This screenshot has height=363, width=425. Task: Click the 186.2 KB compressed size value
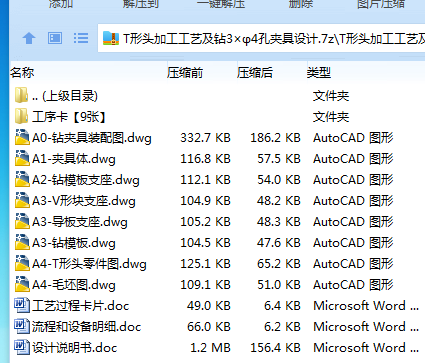pyautogui.click(x=275, y=138)
